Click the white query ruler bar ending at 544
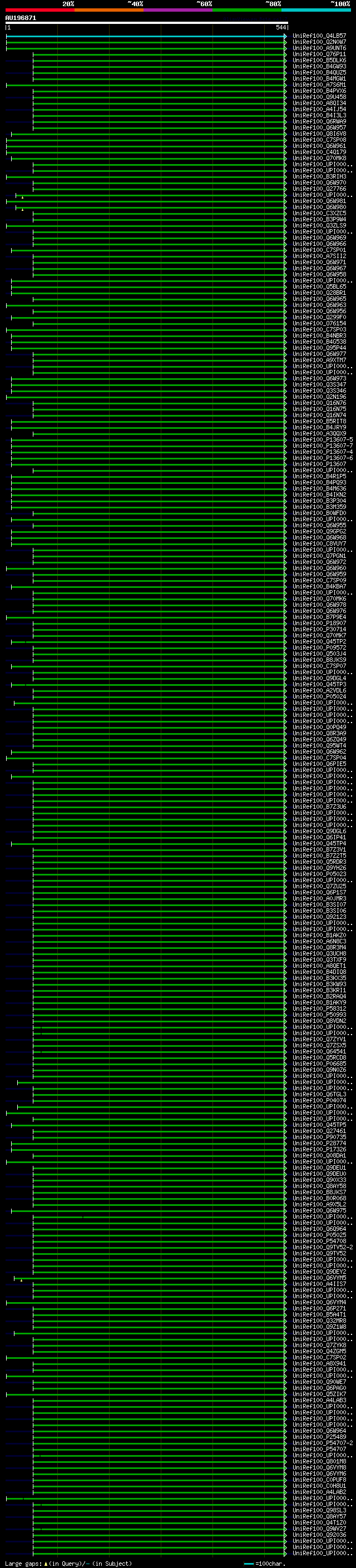356x1568 pixels. pyautogui.click(x=147, y=23)
